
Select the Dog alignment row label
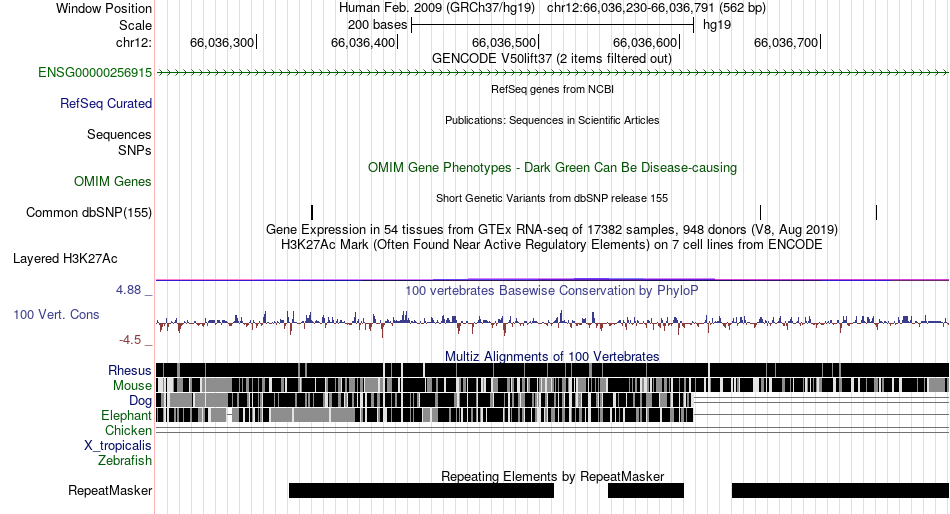pyautogui.click(x=140, y=401)
